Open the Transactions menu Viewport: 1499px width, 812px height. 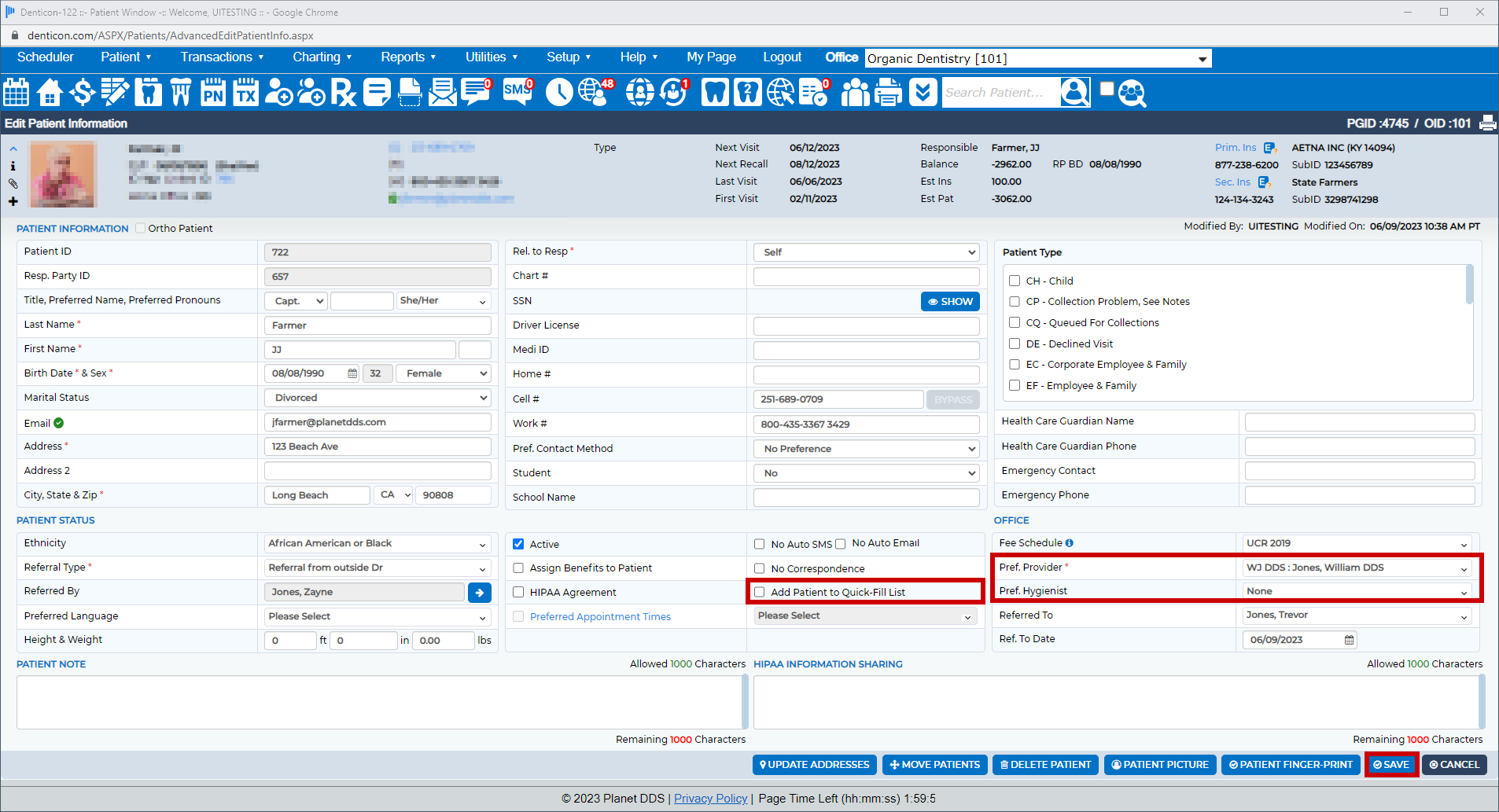[223, 57]
